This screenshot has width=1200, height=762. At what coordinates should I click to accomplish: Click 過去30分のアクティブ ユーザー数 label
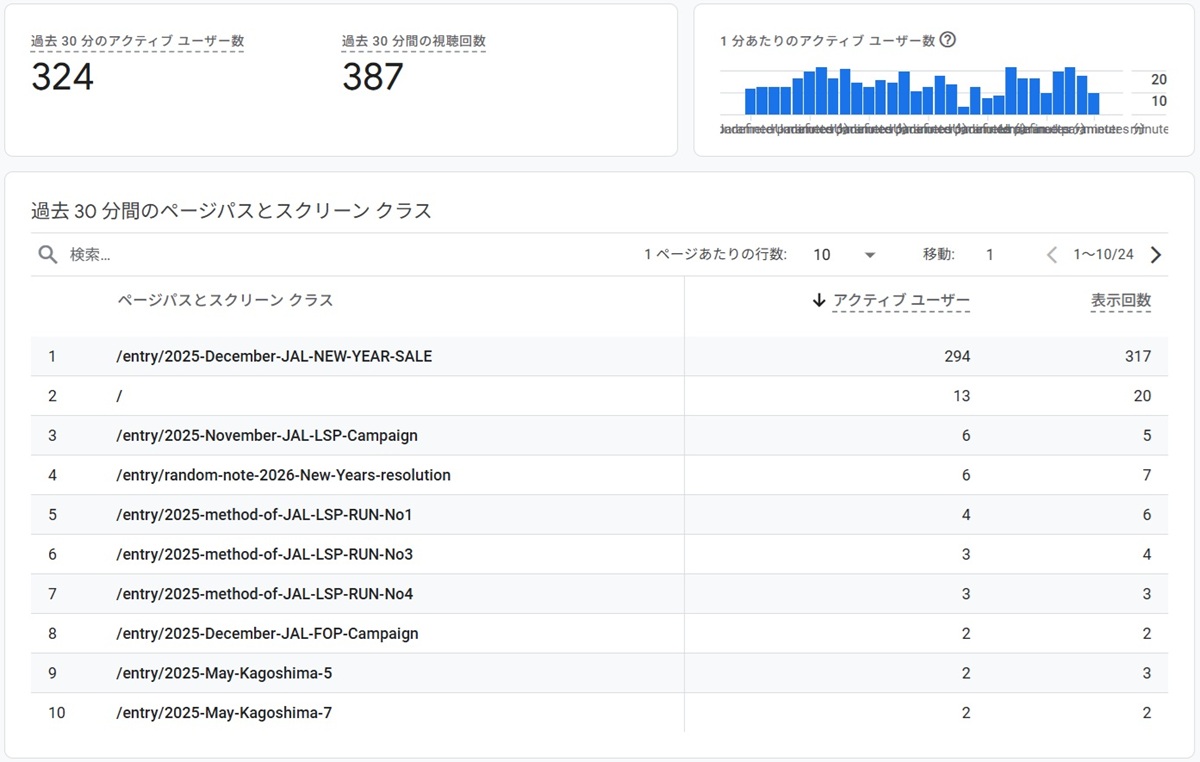(138, 41)
